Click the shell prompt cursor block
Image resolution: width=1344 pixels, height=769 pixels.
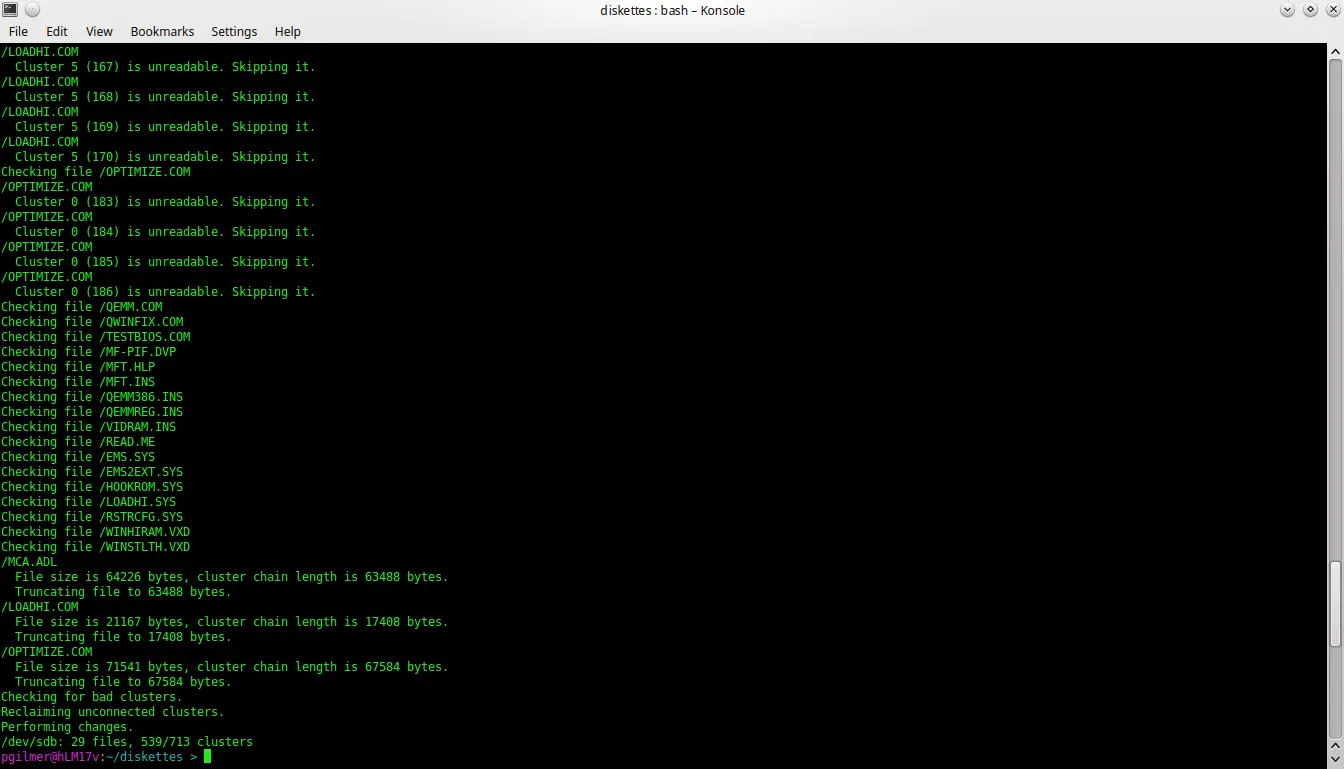click(x=208, y=757)
